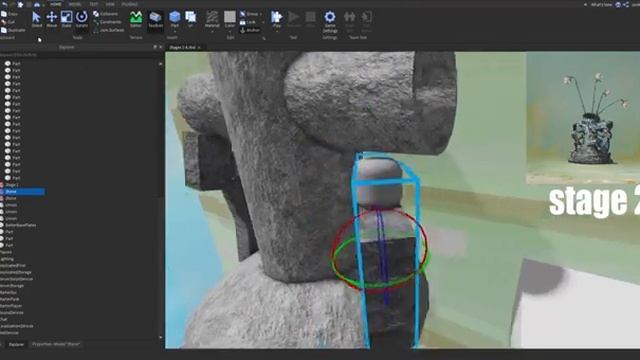640x360 pixels.
Task: Toggle Join Surfaces option
Action: 109,30
